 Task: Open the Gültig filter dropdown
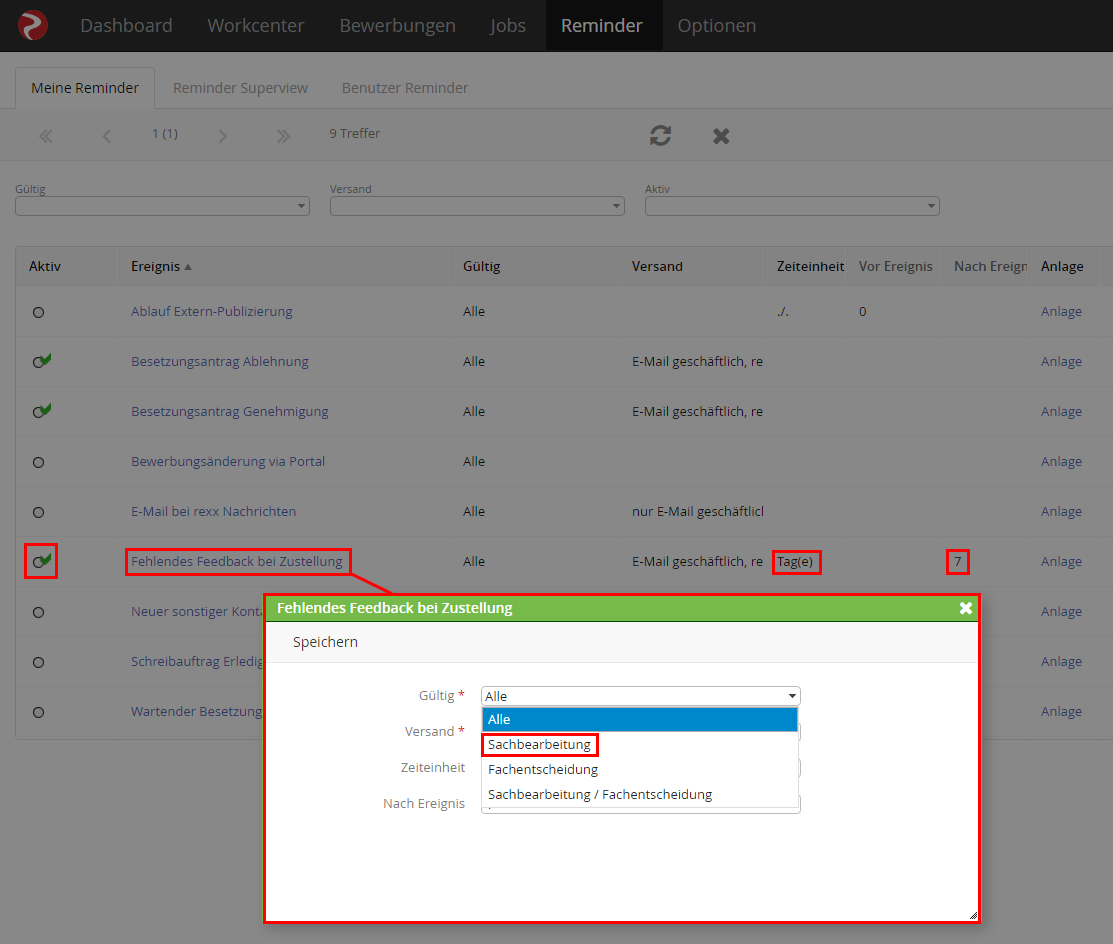tap(163, 206)
